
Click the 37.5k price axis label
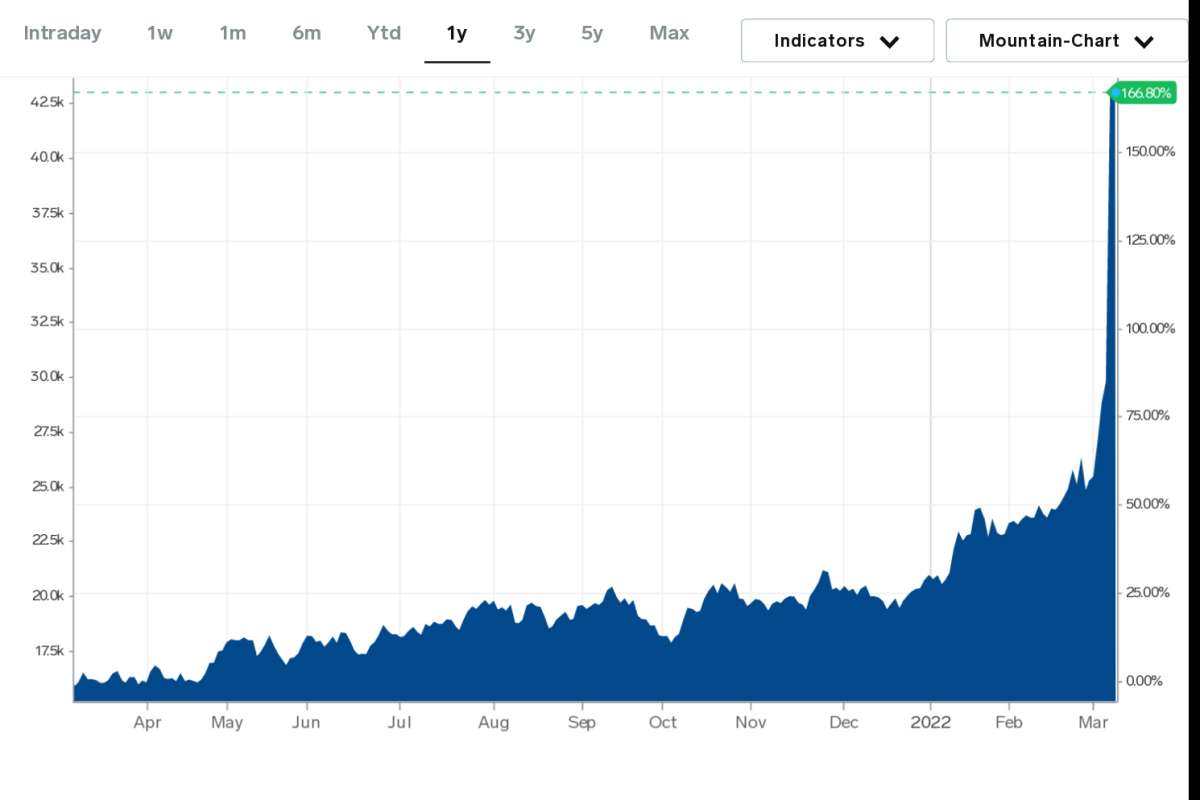point(47,213)
